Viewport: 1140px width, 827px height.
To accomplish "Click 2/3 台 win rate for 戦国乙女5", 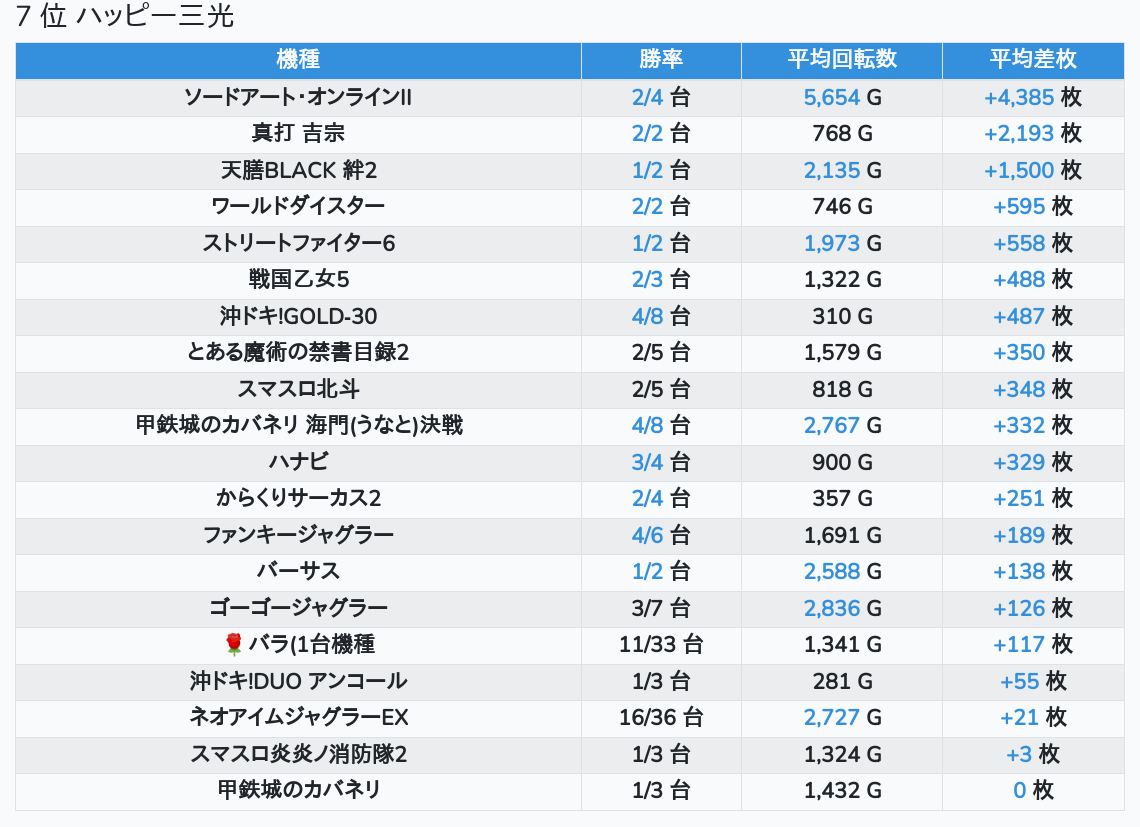I will (661, 279).
